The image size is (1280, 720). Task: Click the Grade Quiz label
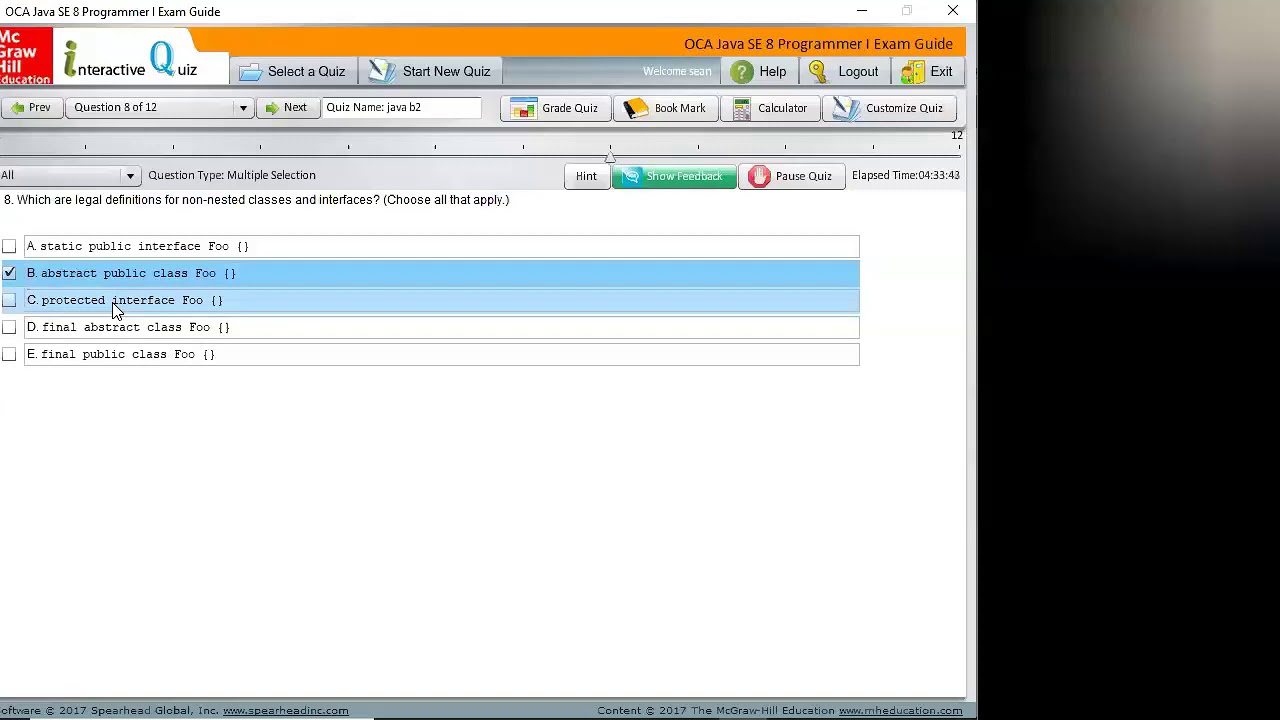click(x=570, y=108)
